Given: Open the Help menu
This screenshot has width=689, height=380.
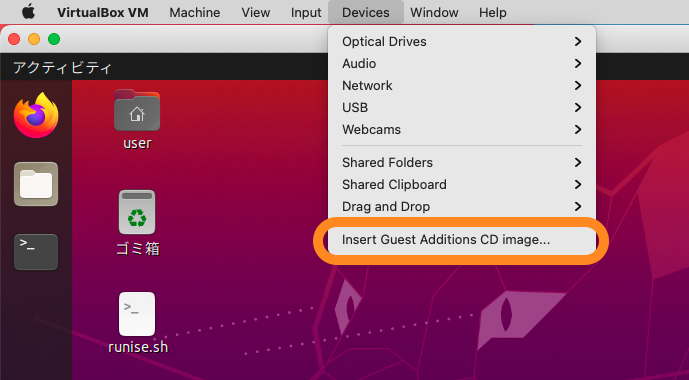Looking at the screenshot, I should pos(493,12).
